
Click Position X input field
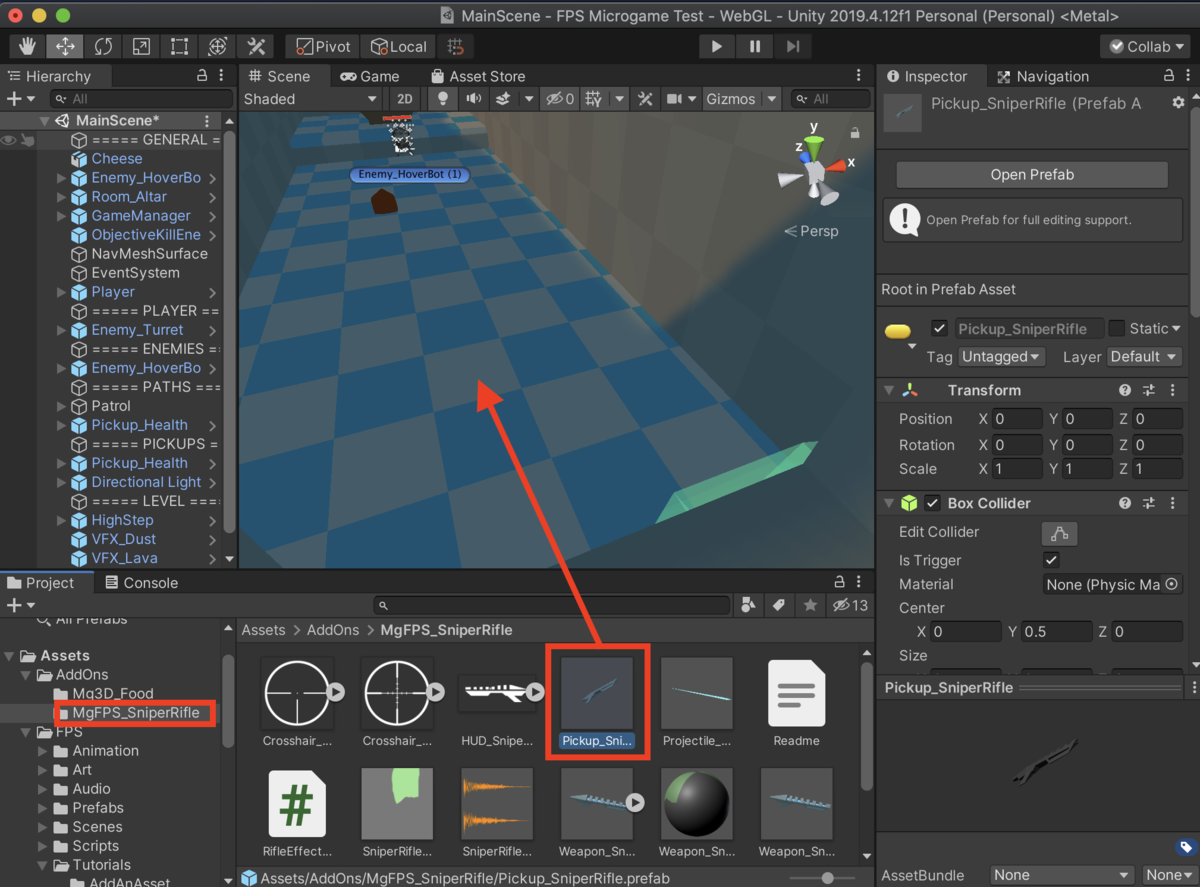pyautogui.click(x=1017, y=419)
